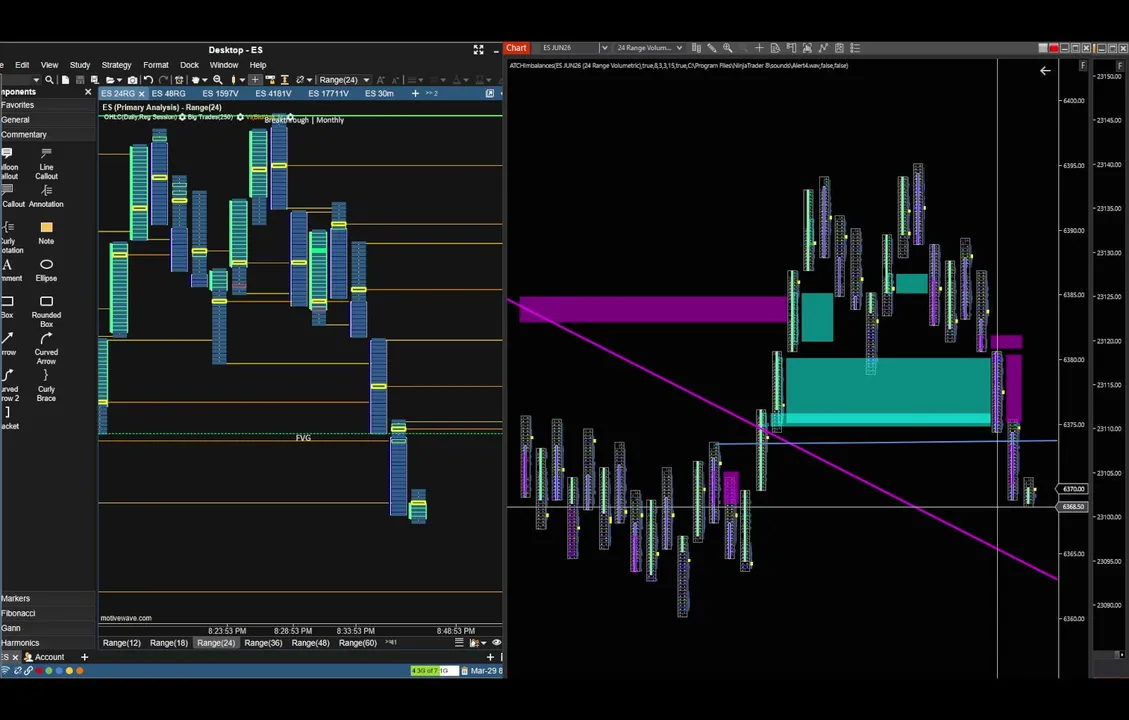1129x720 pixels.
Task: Toggle the F button at top-right of NinjaTrader chart
Action: [1083, 66]
